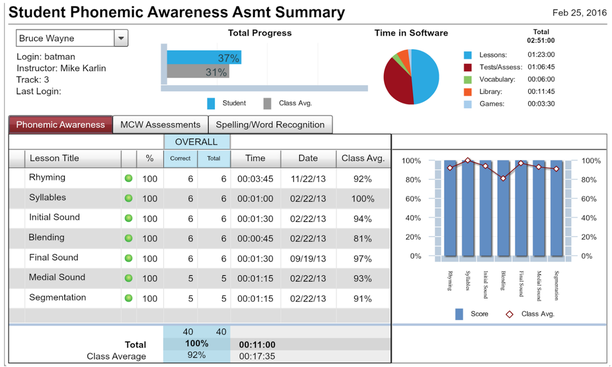Select the Final Sound lesson row title
Image resolution: width=612 pixels, height=367 pixels.
pyautogui.click(x=53, y=257)
